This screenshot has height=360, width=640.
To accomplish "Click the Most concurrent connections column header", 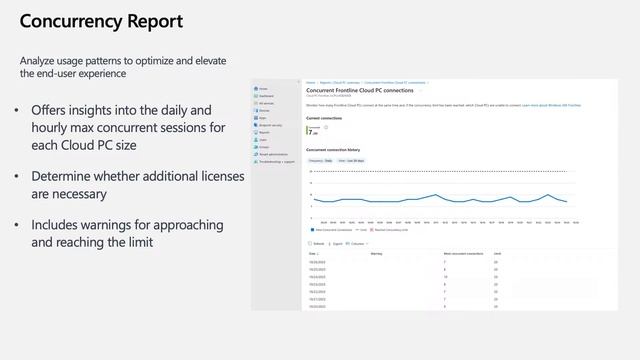I will 464,254.
